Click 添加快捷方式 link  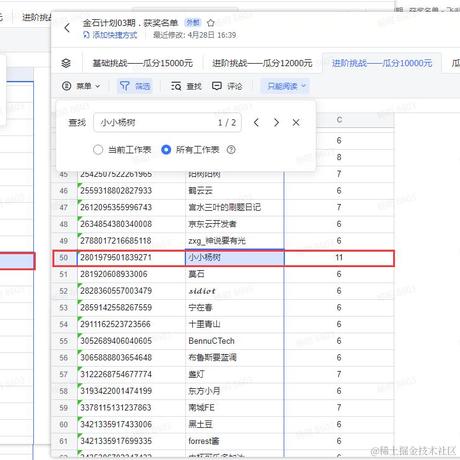pyautogui.click(x=110, y=35)
